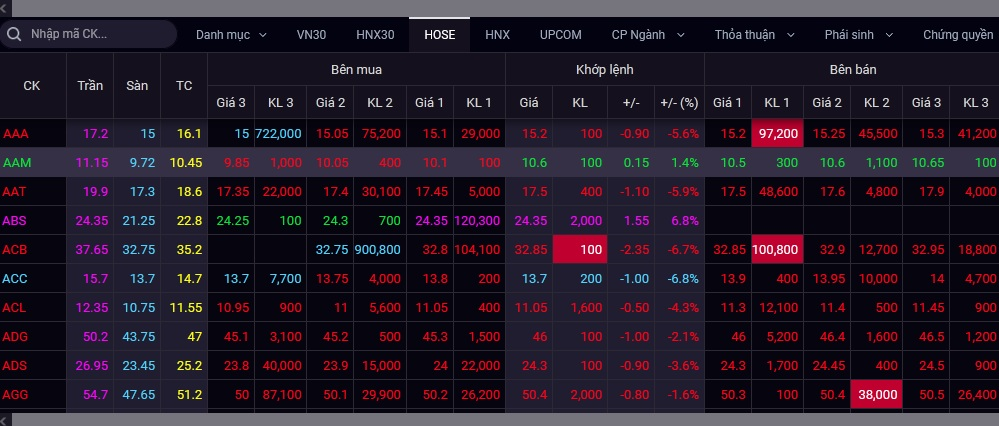
Task: Open the Phái sinh dropdown
Action: point(859,34)
